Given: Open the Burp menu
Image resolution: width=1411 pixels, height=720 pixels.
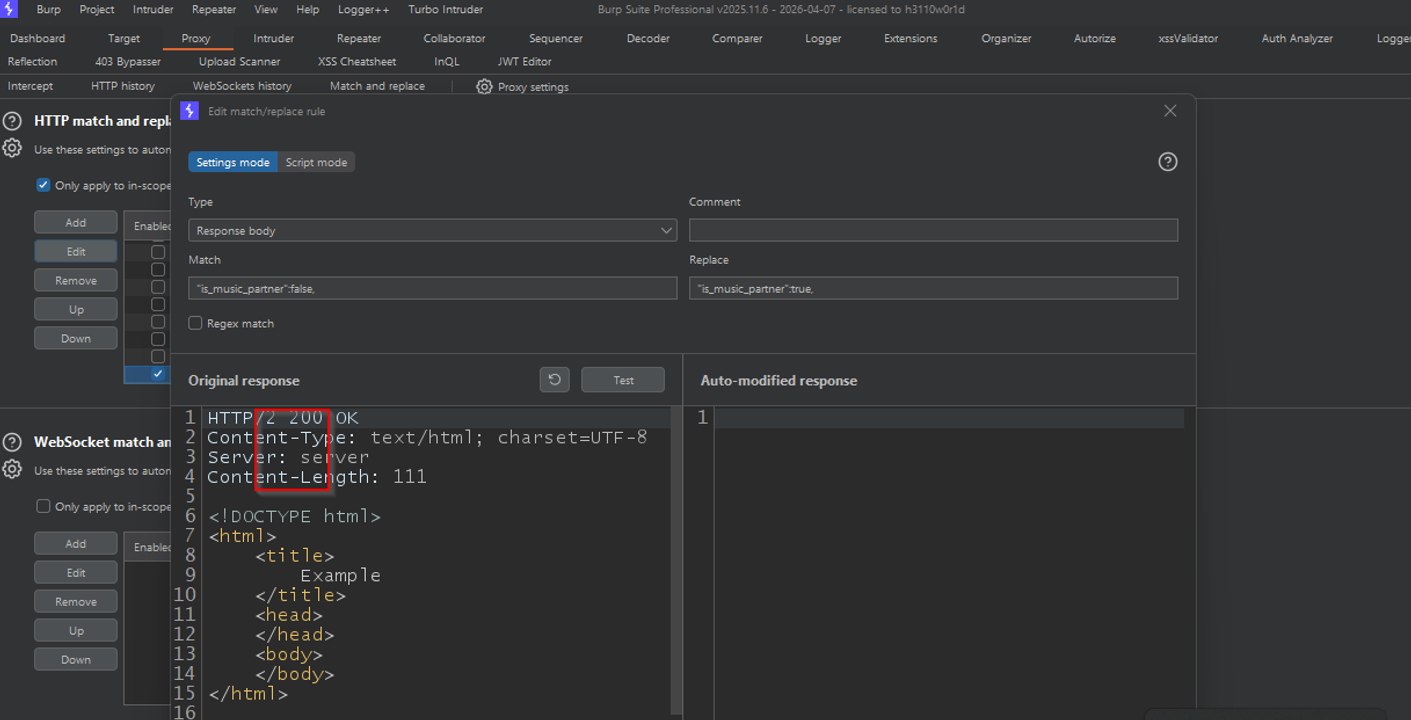Looking at the screenshot, I should [x=48, y=9].
